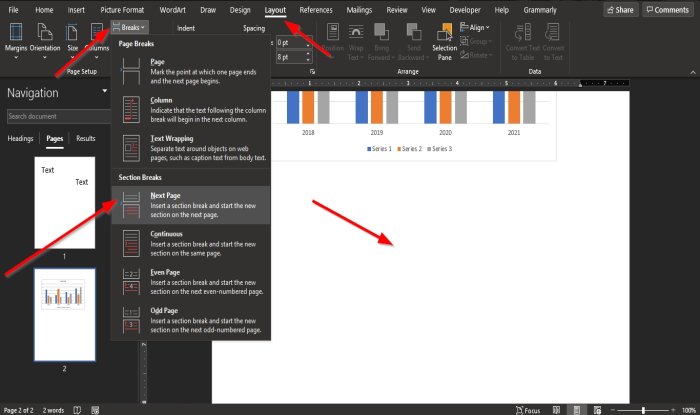The height and width of the screenshot is (415, 700).
Task: Insert a Page break
Action: tap(191, 71)
